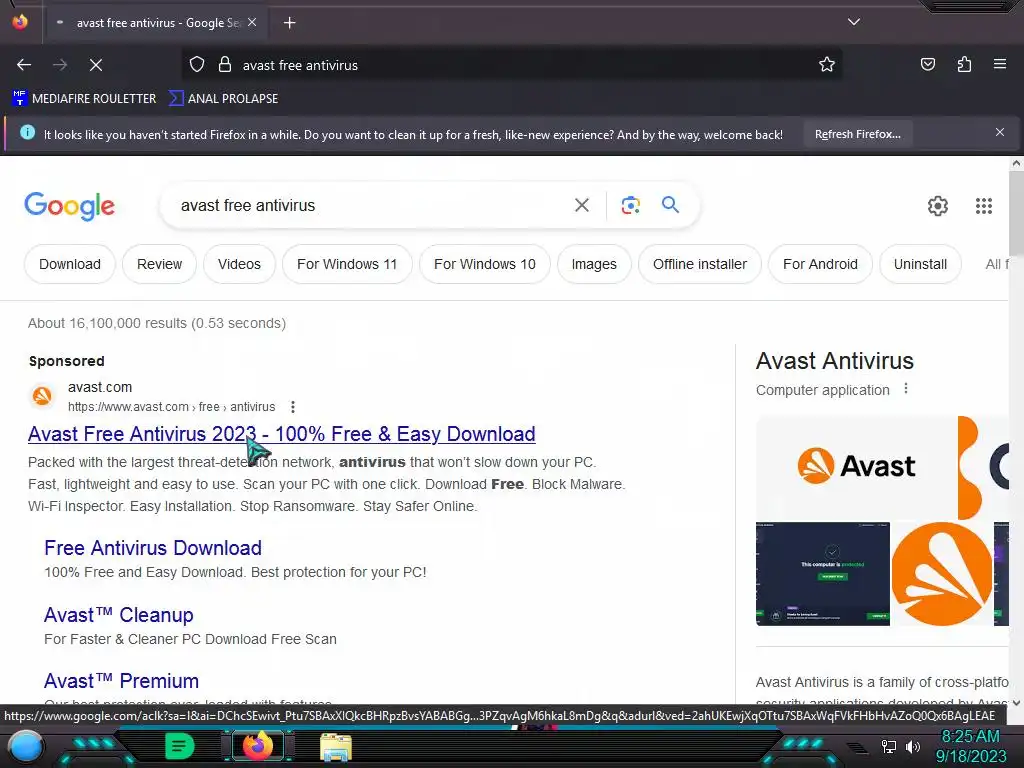Open ad options next to avast.com URL
Image resolution: width=1024 pixels, height=768 pixels.
(293, 407)
